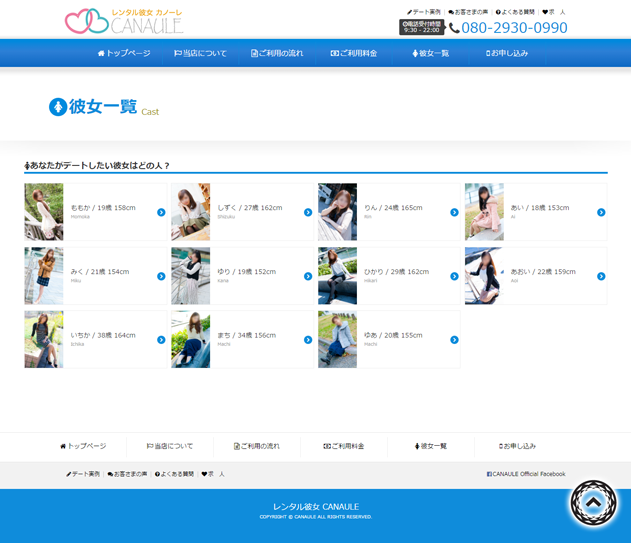
Task: Open ご利用料金 in the blue navigation bar
Action: (x=354, y=53)
